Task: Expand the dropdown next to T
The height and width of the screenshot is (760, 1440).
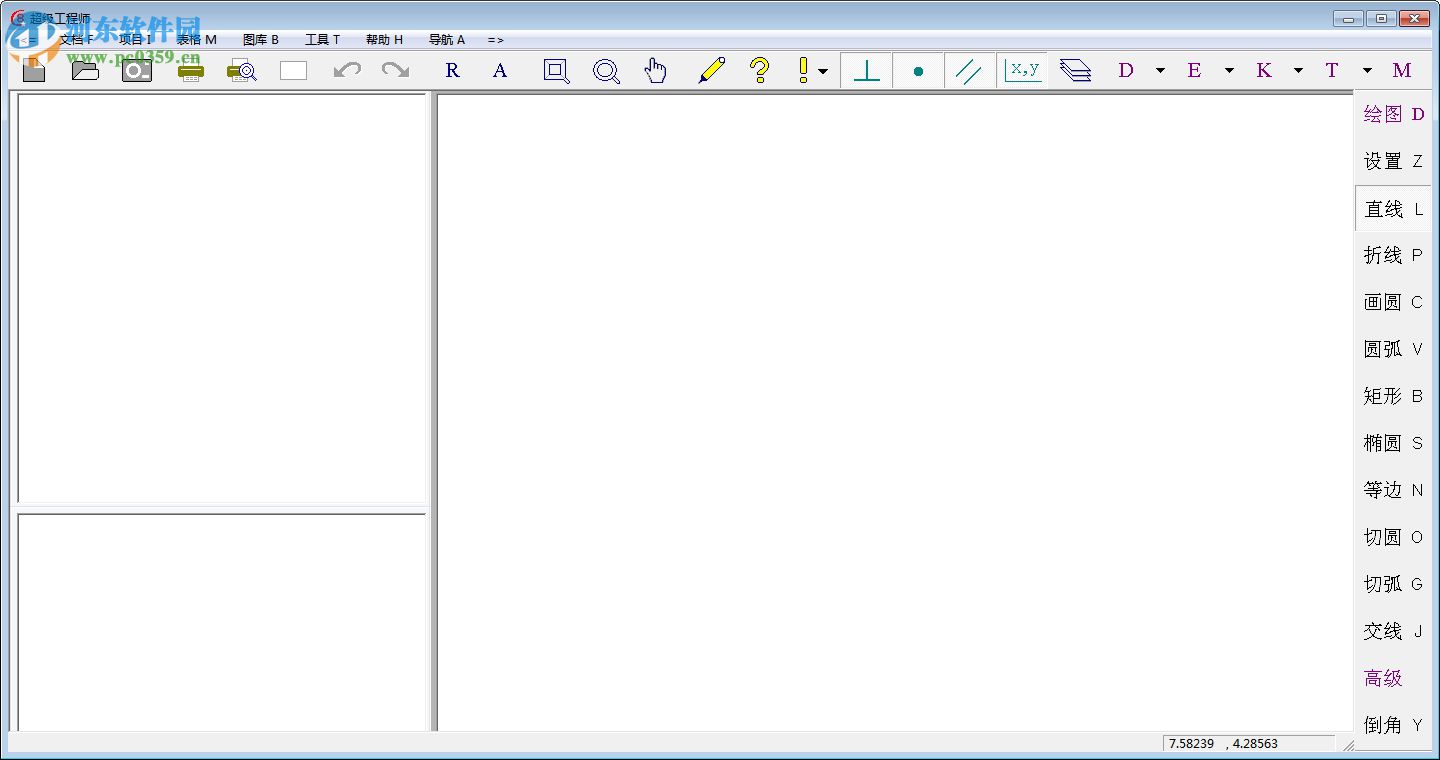Action: point(1367,71)
